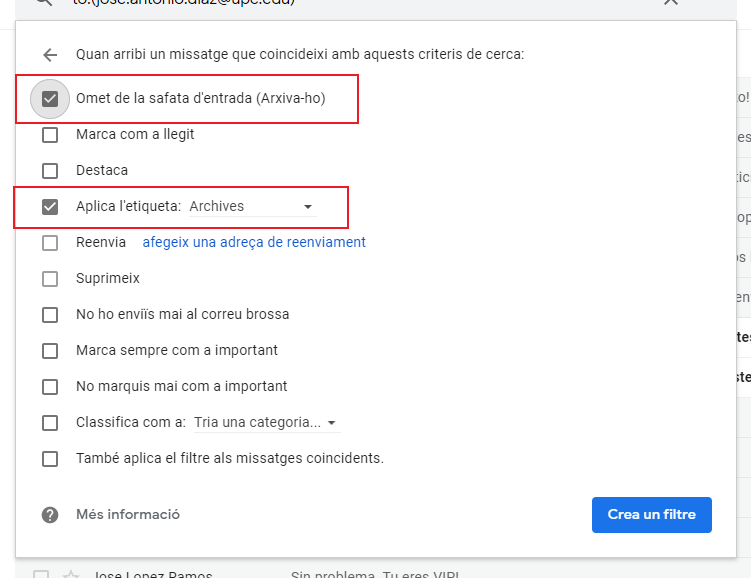Uncheck 'Omet de la safata d'entrada'
The image size is (751, 578).
50,99
